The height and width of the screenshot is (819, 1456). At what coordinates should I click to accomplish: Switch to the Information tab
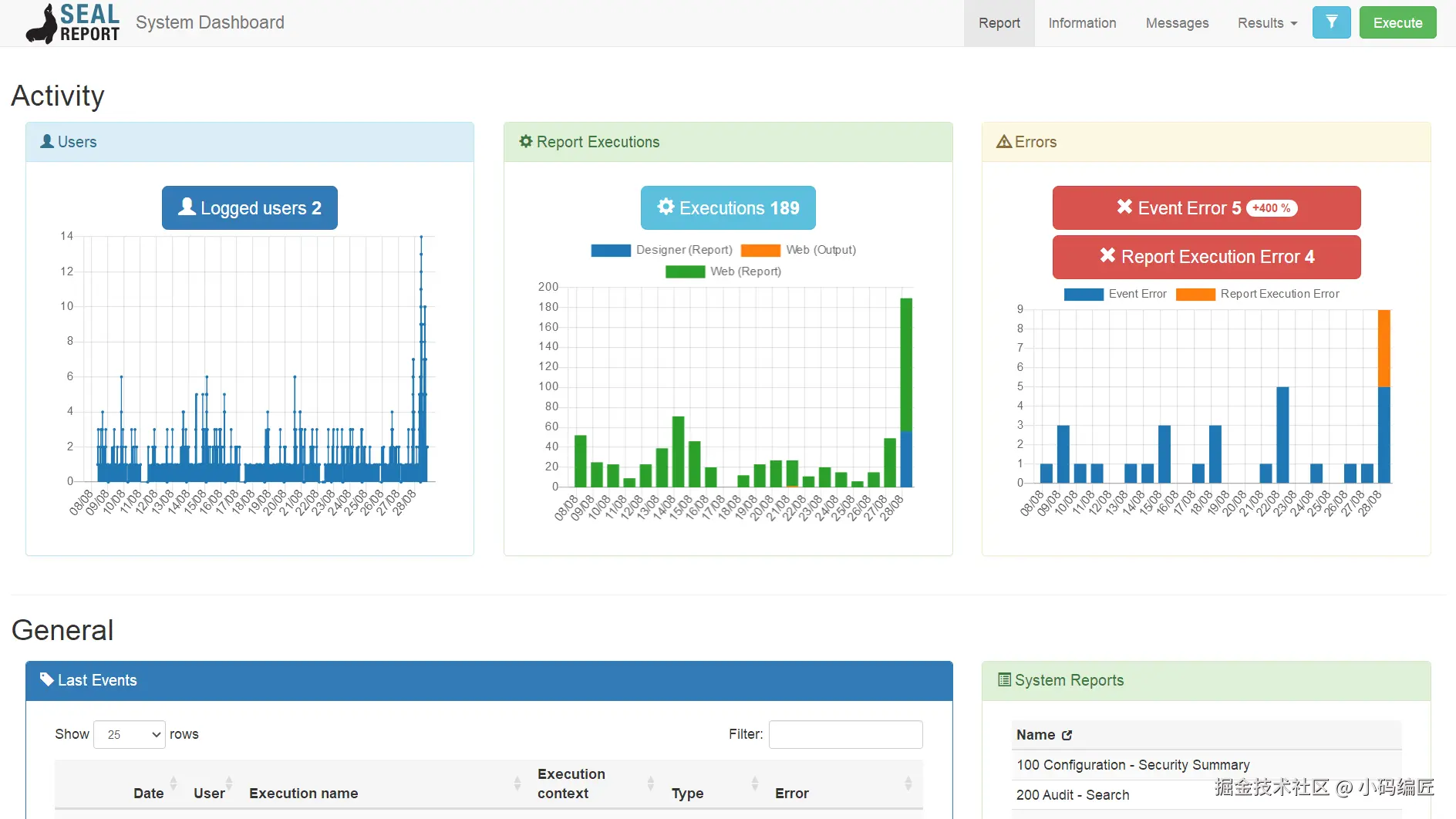1082,23
